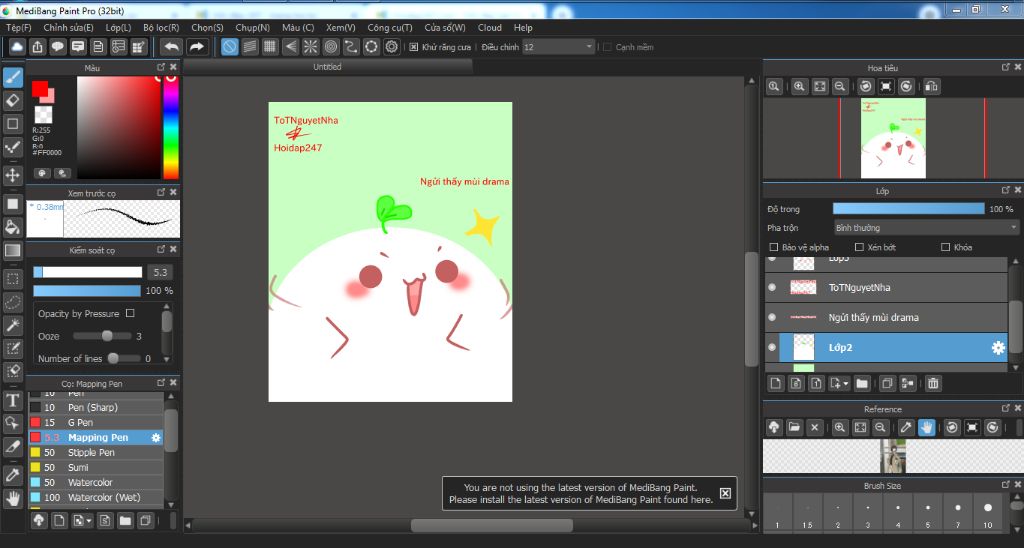Switch to the Untitled canvas tab
The image size is (1024, 548).
327,67
